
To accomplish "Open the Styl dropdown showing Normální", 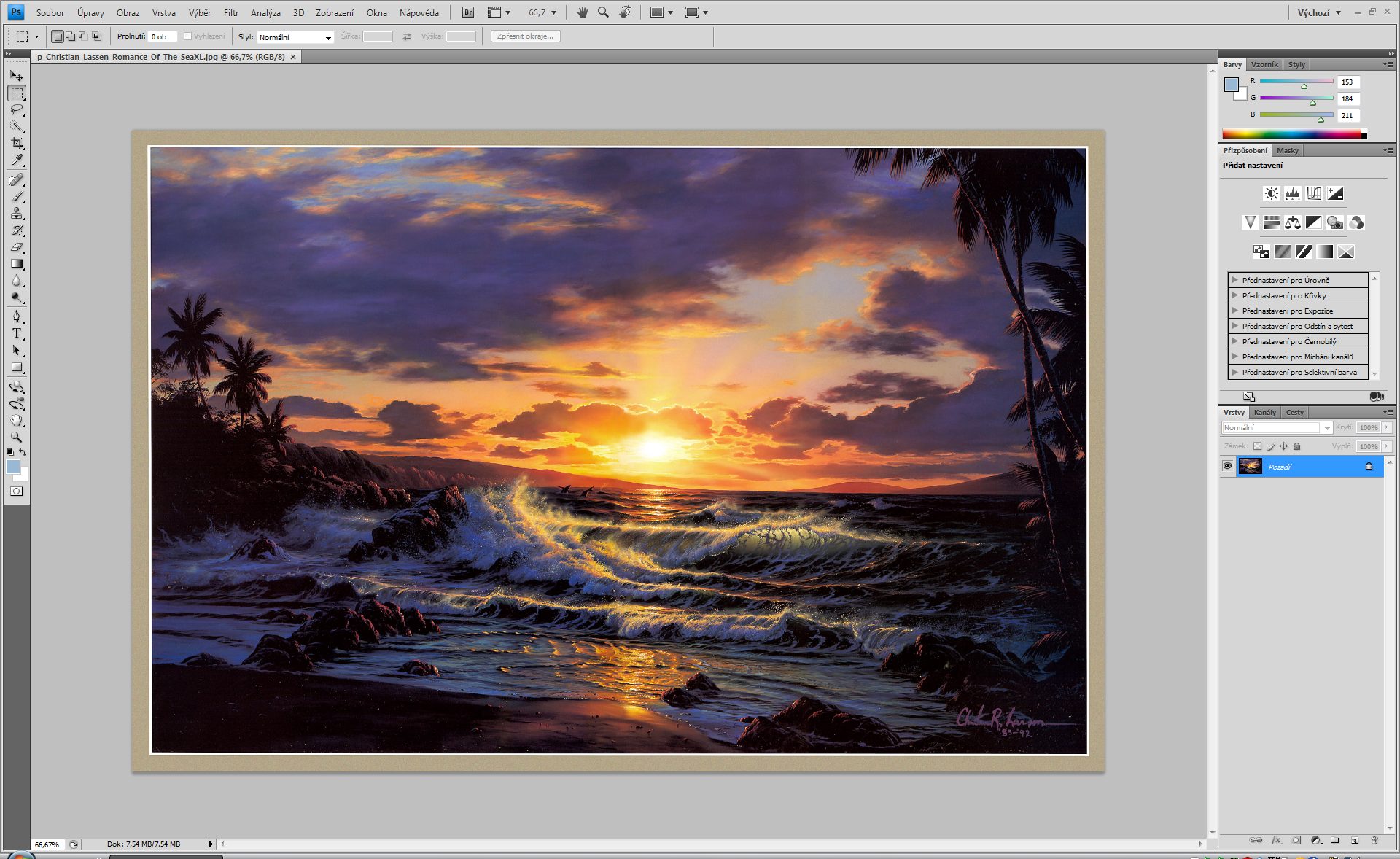I will pos(295,37).
